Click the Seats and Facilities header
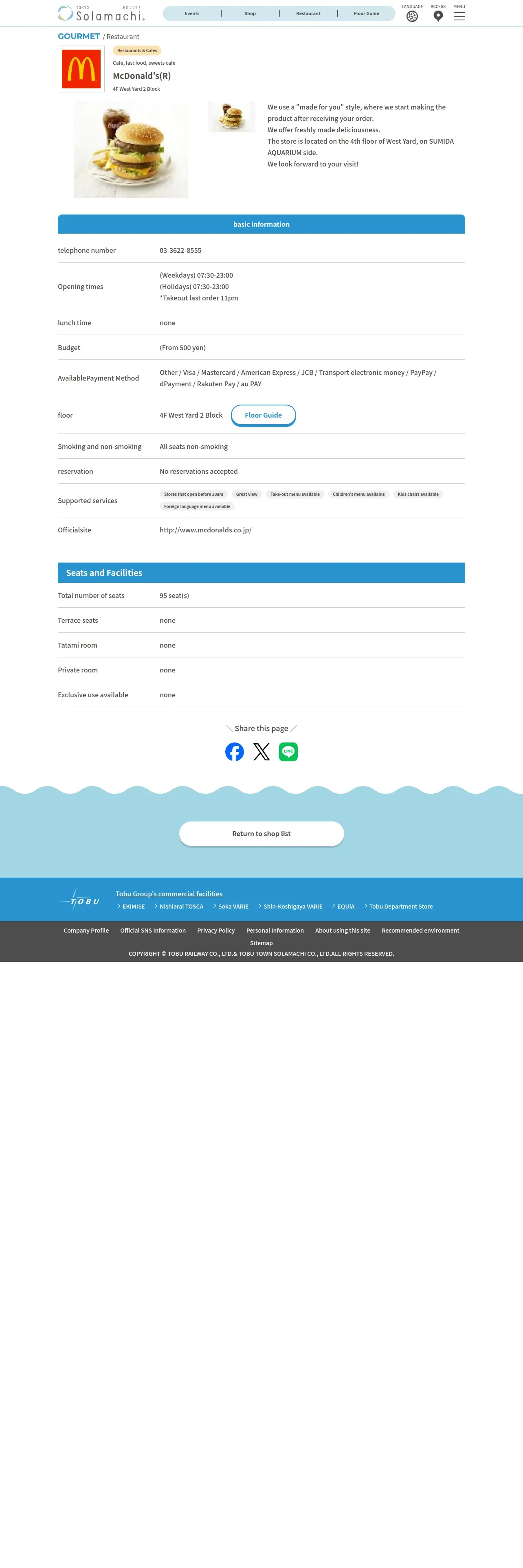Image resolution: width=523 pixels, height=1568 pixels. coord(261,573)
